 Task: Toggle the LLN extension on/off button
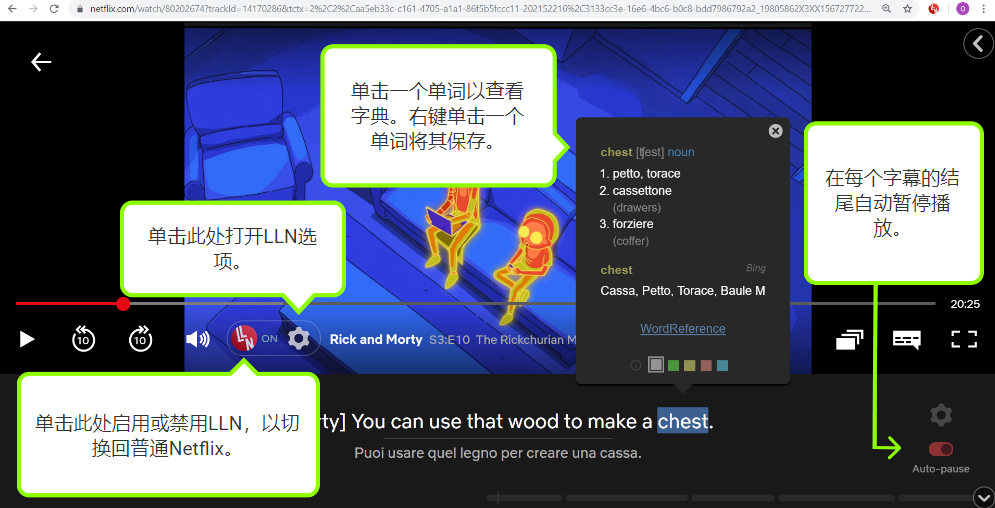click(x=244, y=338)
